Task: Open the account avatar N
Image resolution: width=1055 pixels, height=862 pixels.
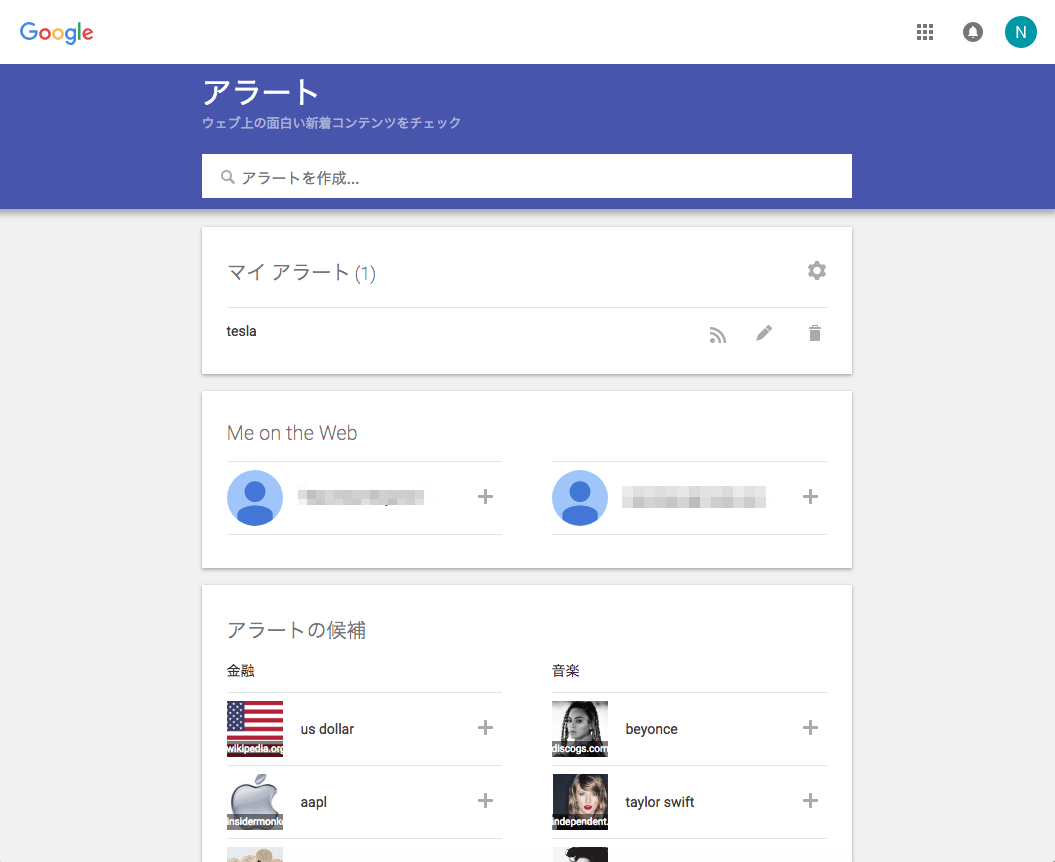Action: (x=1020, y=32)
